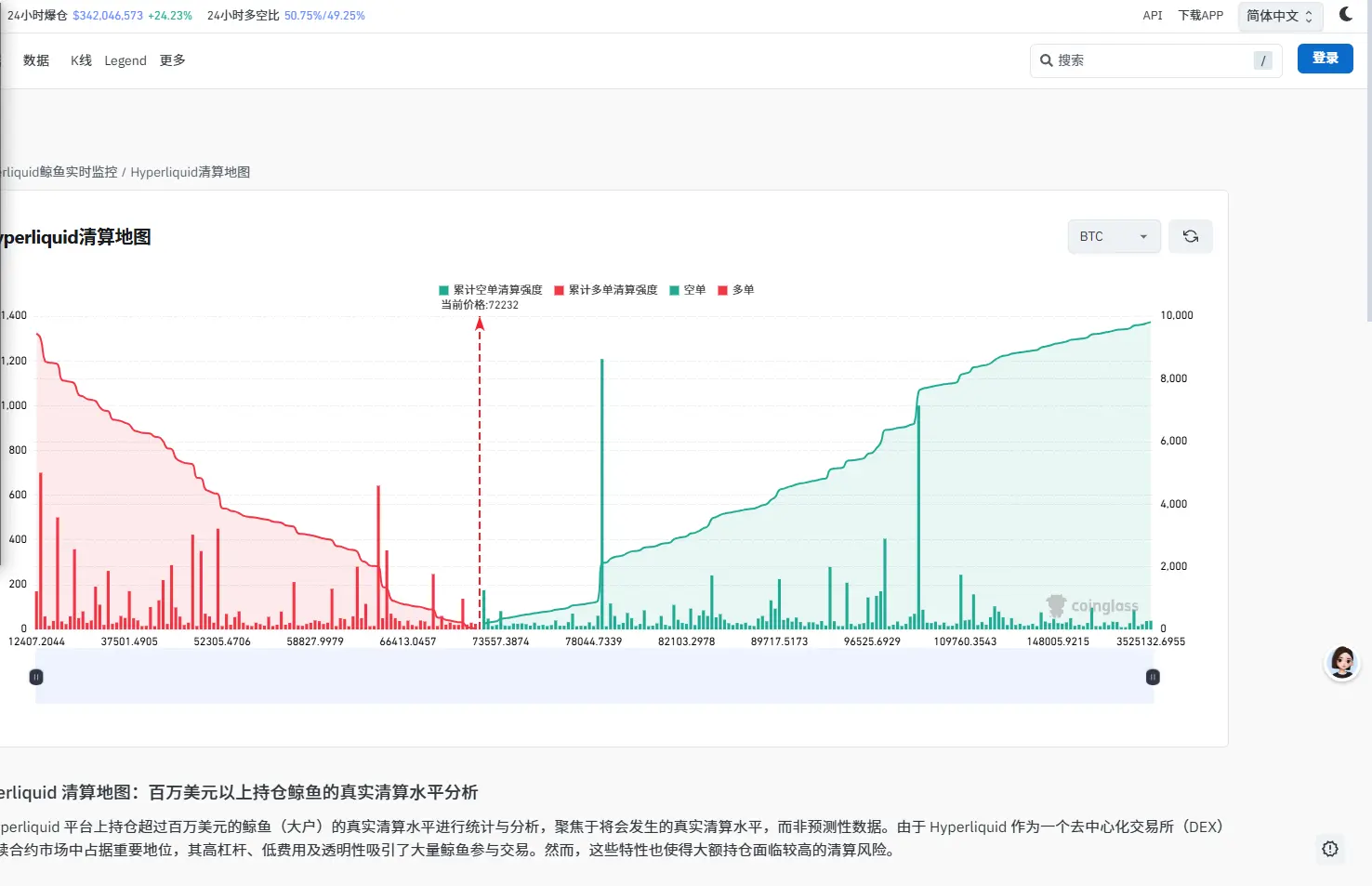The width and height of the screenshot is (1372, 886).
Task: Click the 下载APP link
Action: pos(1201,16)
